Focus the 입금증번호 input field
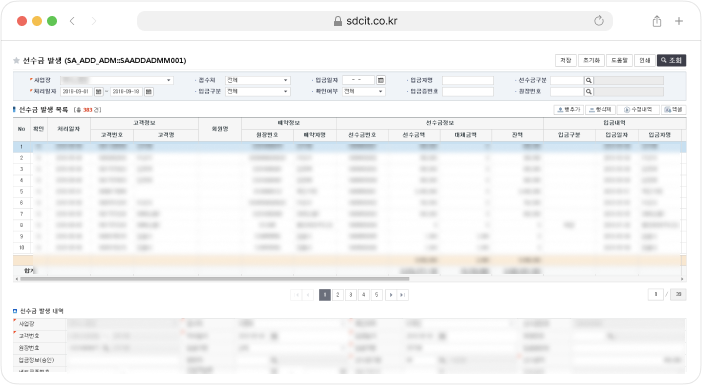Viewport: 702px width, 385px height. pyautogui.click(x=468, y=91)
